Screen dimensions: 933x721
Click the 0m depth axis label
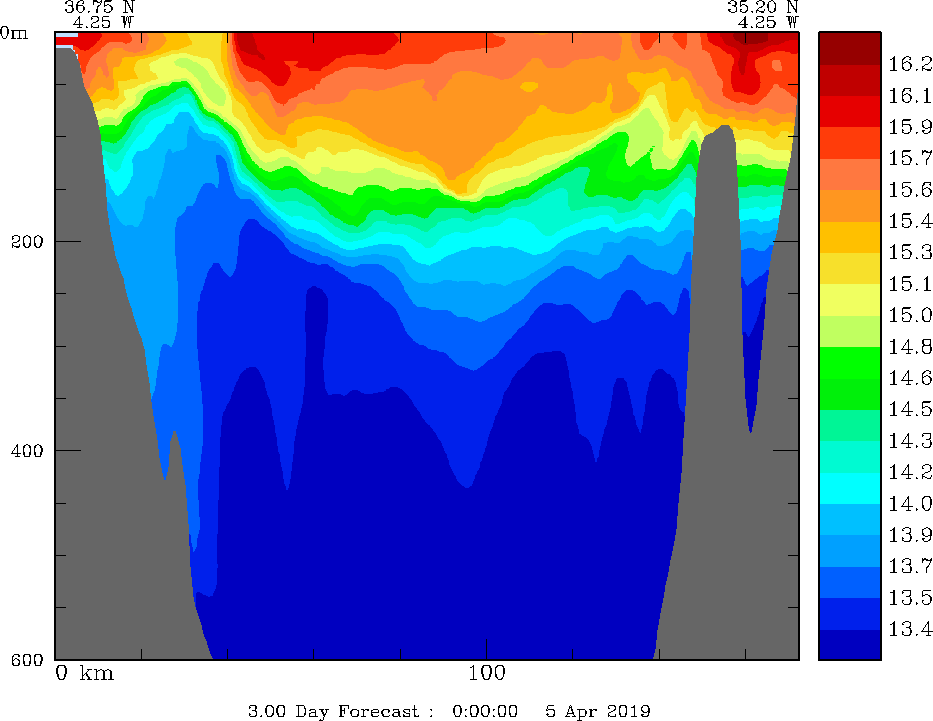pyautogui.click(x=14, y=33)
